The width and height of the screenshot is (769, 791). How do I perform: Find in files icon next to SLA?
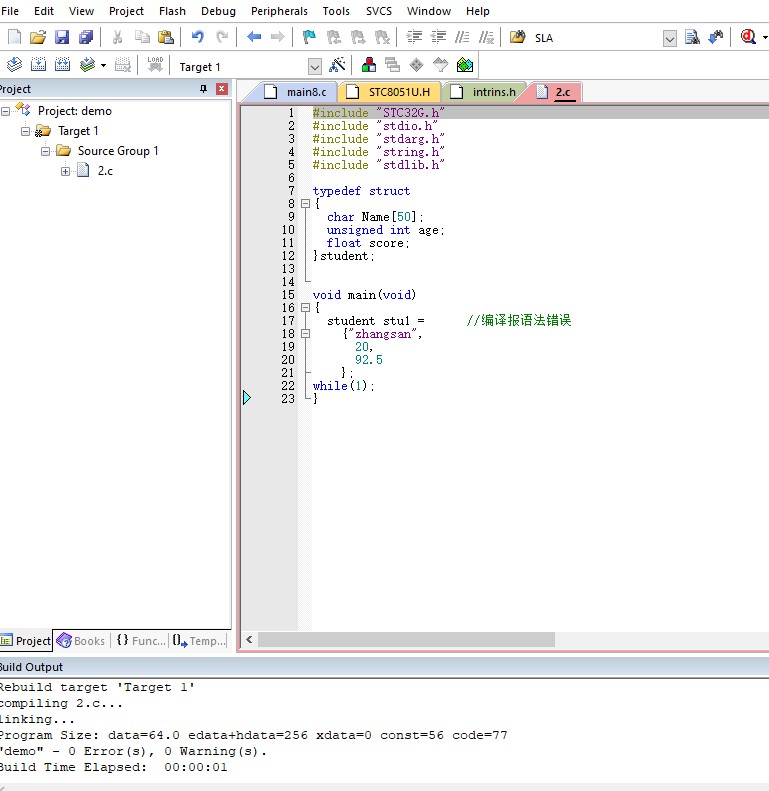coord(517,37)
